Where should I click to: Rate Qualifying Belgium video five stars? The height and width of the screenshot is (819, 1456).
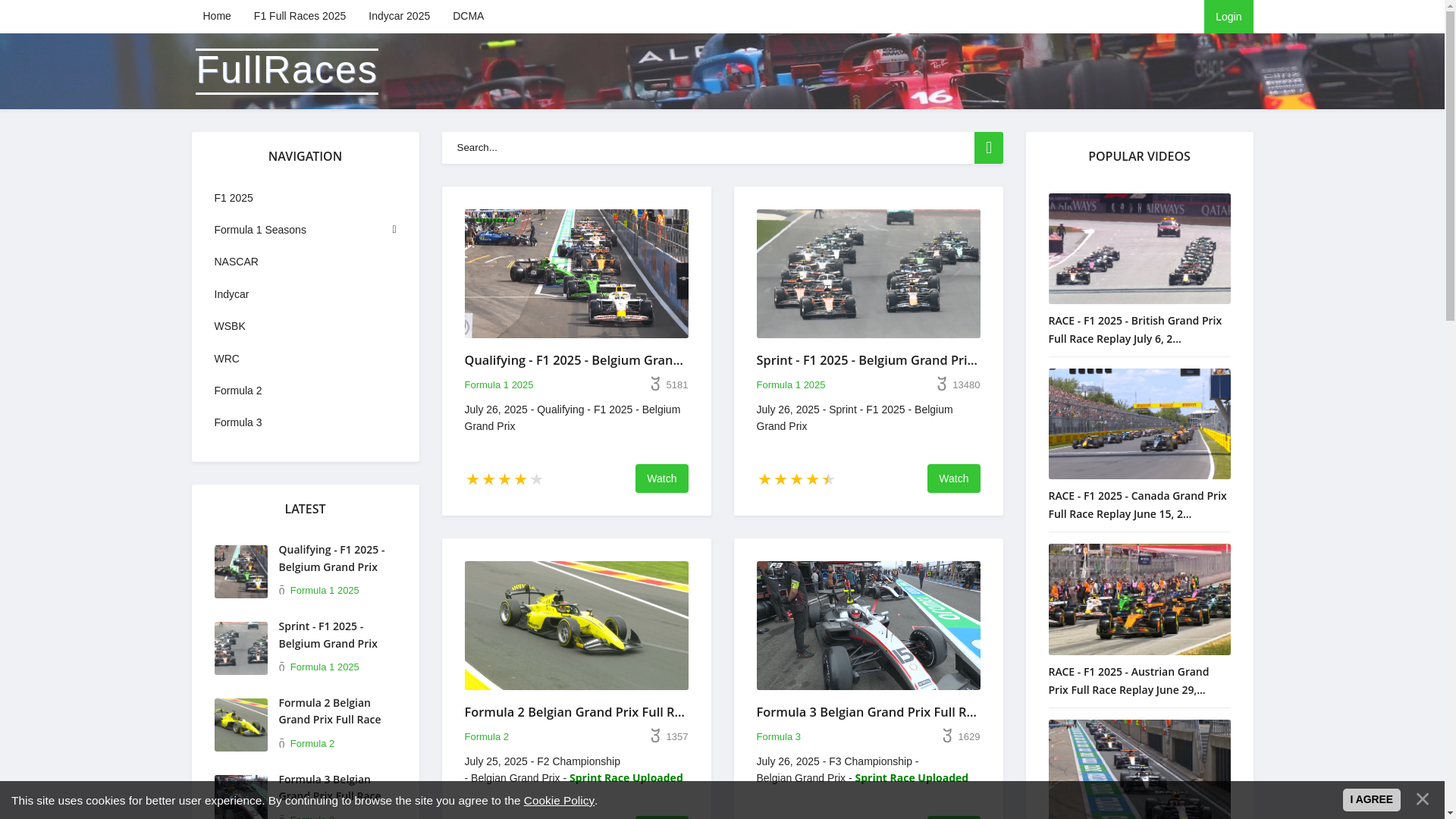point(536,479)
